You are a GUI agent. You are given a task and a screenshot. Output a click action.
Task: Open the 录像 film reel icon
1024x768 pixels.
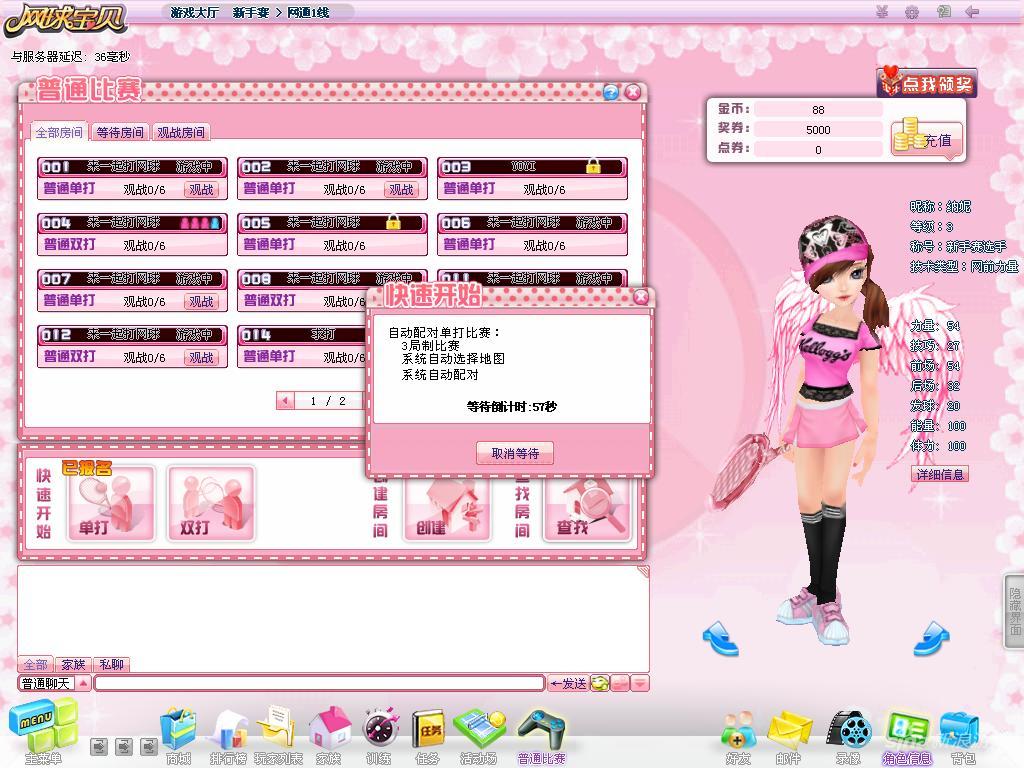(x=848, y=729)
